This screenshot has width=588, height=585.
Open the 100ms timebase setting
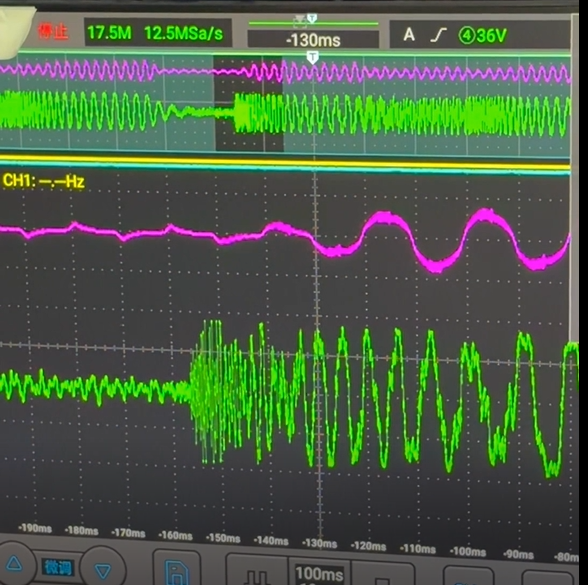(x=319, y=574)
